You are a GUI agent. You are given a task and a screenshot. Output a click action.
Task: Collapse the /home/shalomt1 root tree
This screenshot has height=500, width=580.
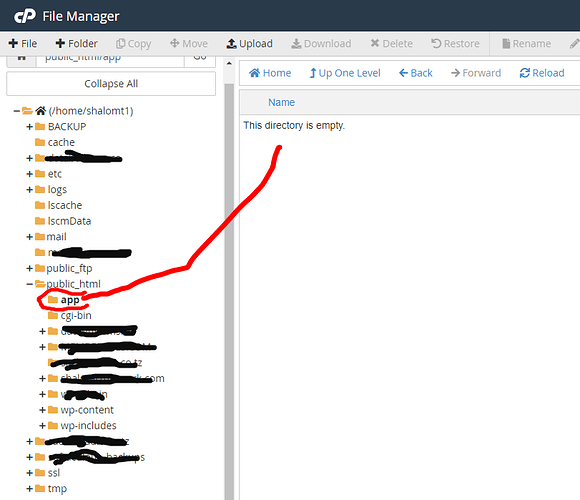pos(17,111)
